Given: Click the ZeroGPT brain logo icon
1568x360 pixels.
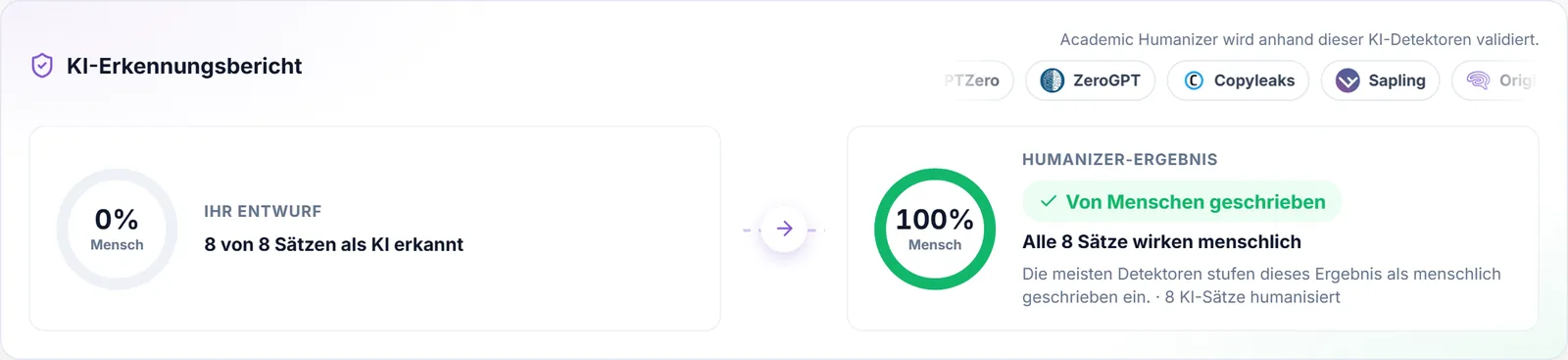Looking at the screenshot, I should tap(1052, 80).
